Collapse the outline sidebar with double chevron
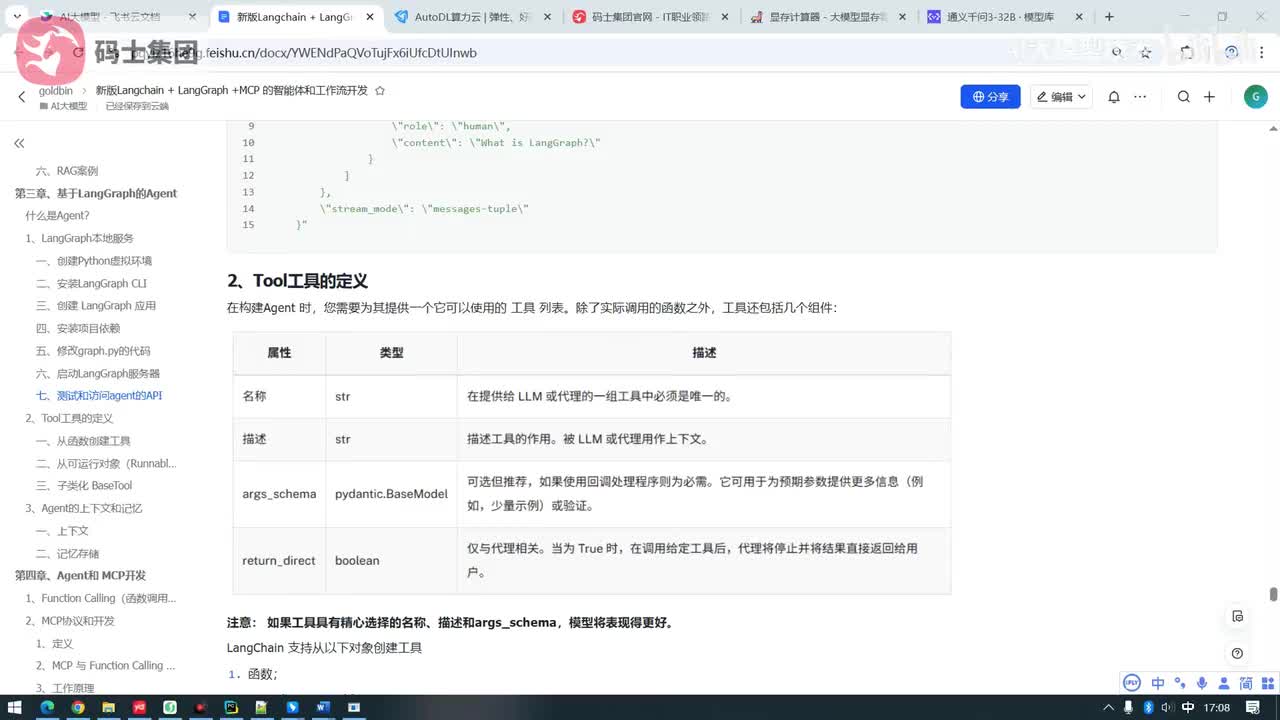Viewport: 1280px width, 720px height. (x=19, y=144)
